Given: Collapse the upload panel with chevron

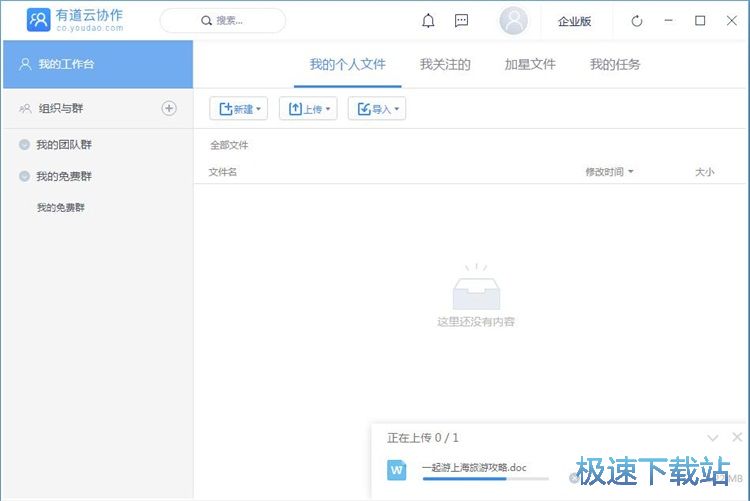Looking at the screenshot, I should pyautogui.click(x=713, y=438).
